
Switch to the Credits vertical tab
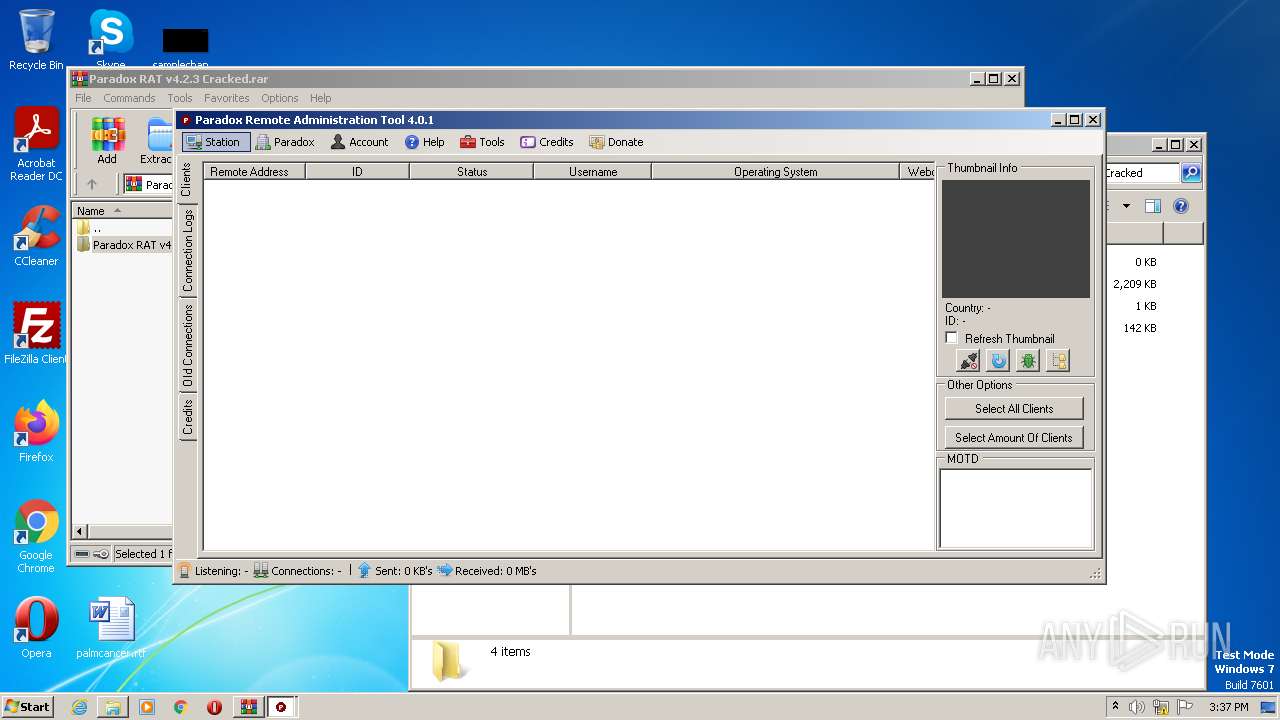coord(187,417)
